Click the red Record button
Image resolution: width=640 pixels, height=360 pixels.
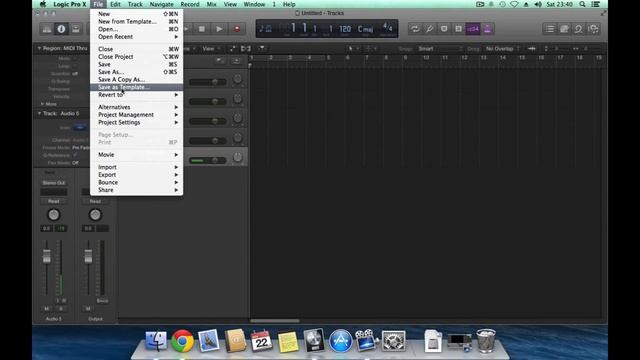pos(237,29)
